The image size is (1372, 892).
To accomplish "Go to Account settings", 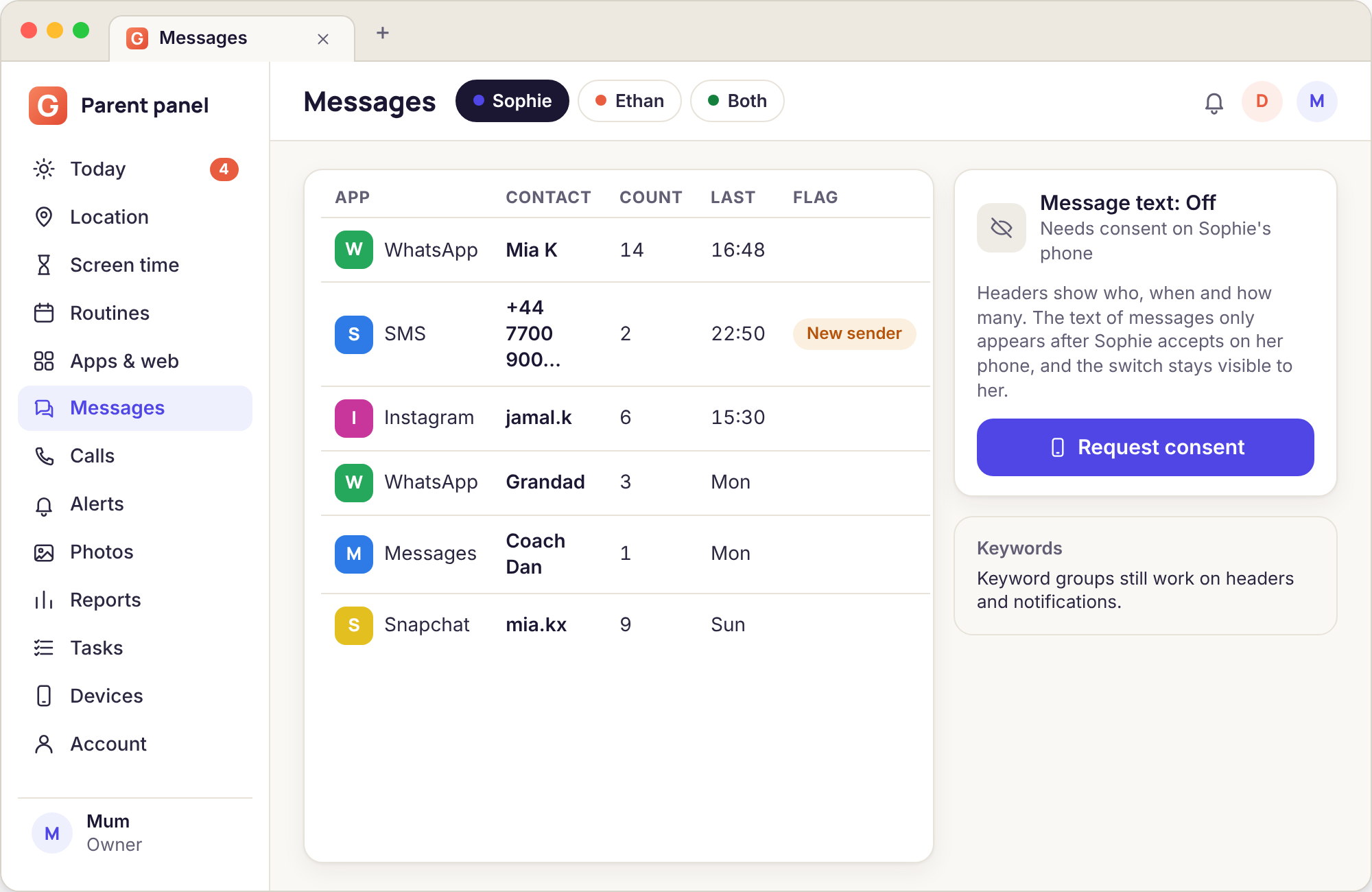I will [135, 744].
